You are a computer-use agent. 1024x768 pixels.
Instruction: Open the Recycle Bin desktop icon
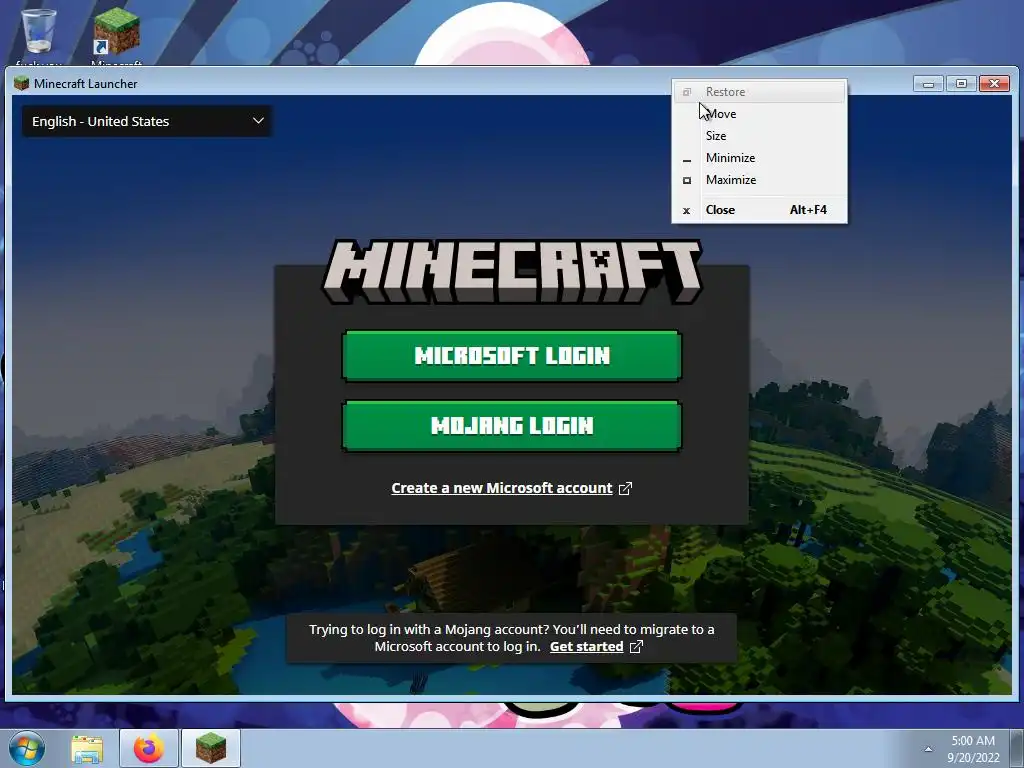[38, 31]
